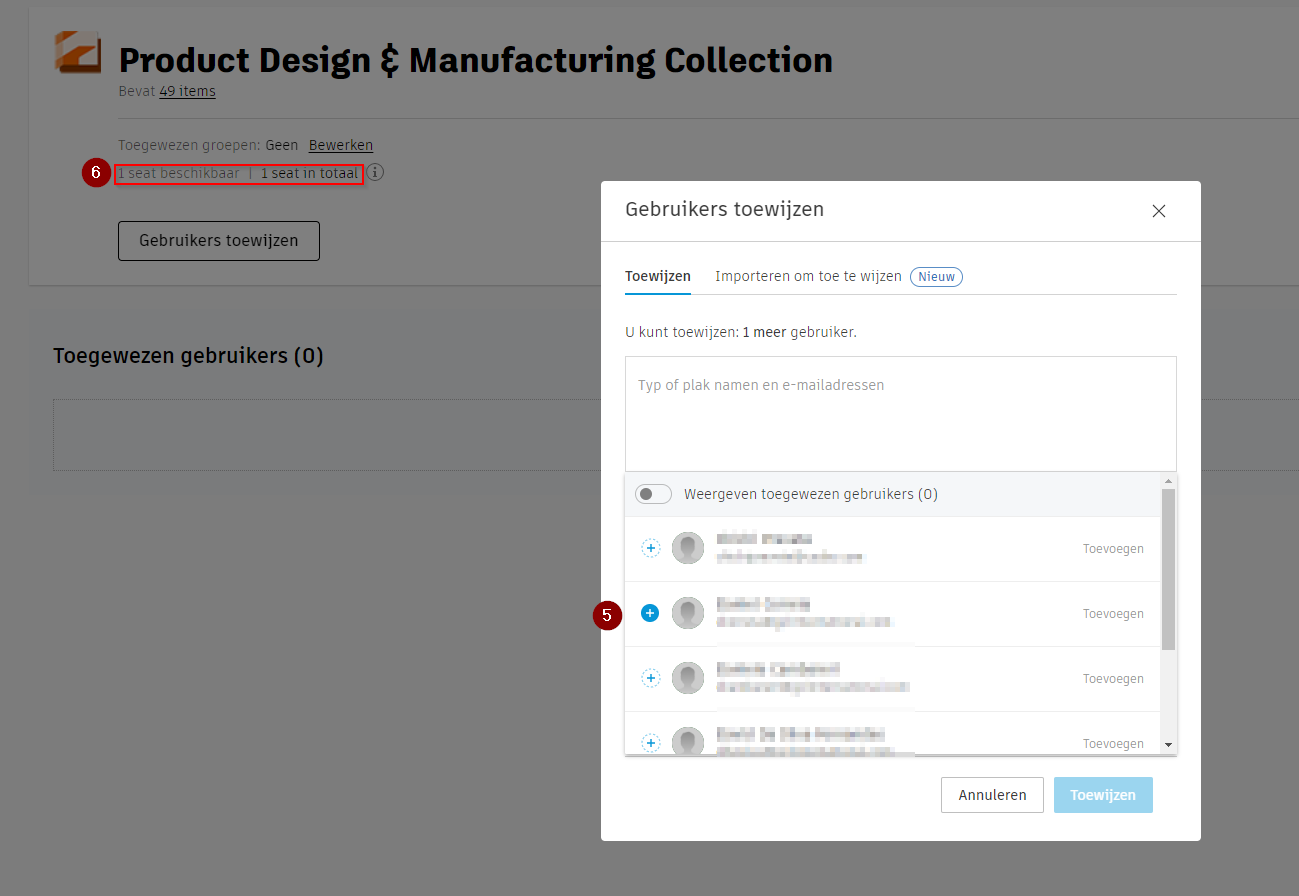
Task: Click the user list scrollbar thumb
Action: coord(1168,570)
